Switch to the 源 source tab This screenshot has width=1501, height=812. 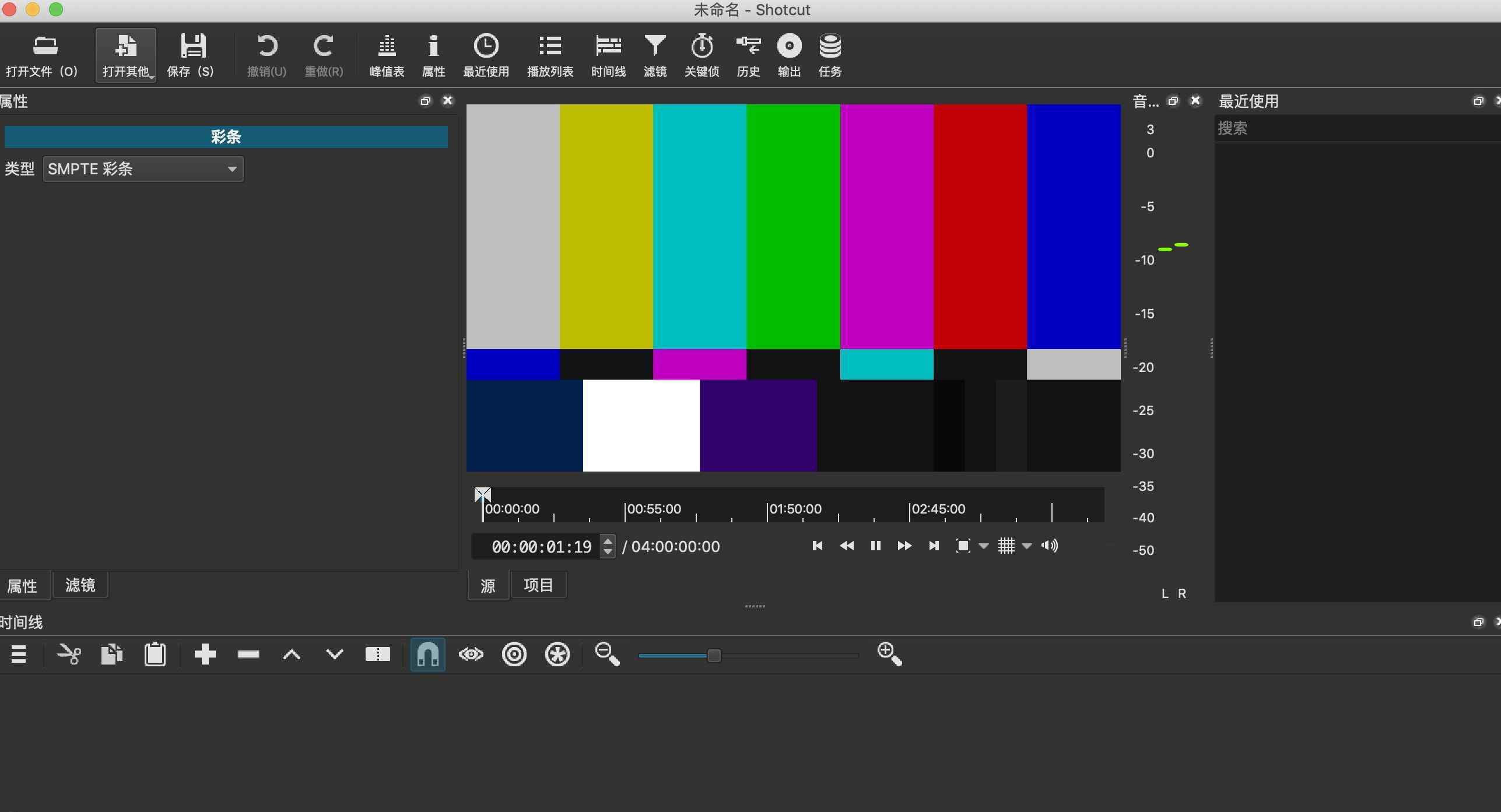488,585
